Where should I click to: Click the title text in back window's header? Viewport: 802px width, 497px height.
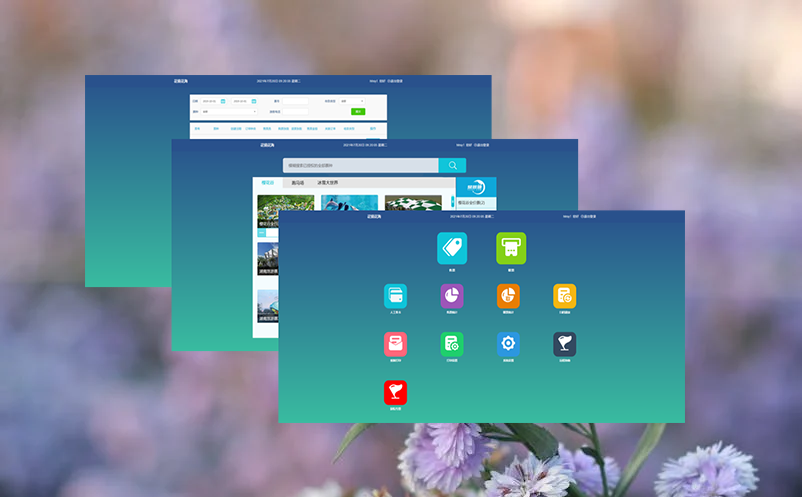pyautogui.click(x=181, y=81)
